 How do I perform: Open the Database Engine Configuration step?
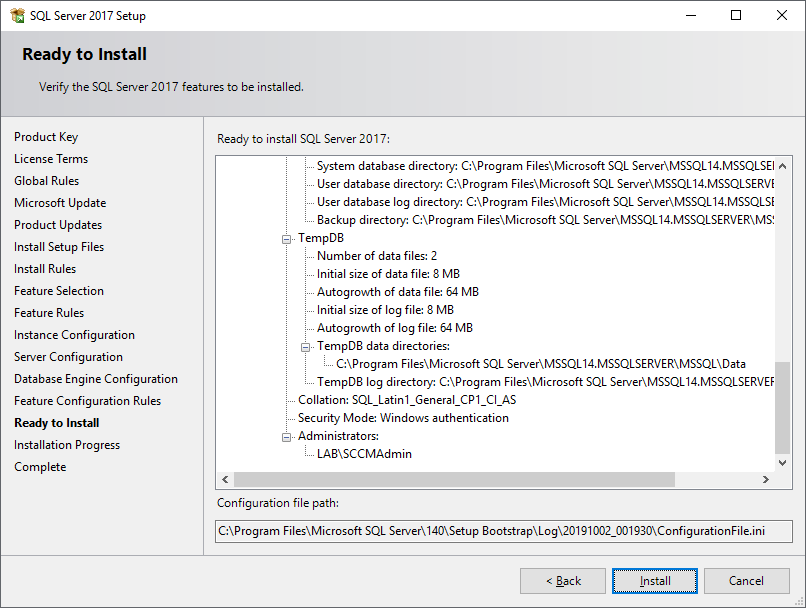[x=96, y=379]
